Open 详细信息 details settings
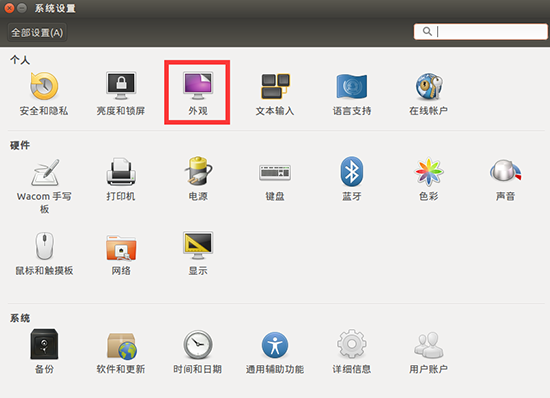 (352, 352)
